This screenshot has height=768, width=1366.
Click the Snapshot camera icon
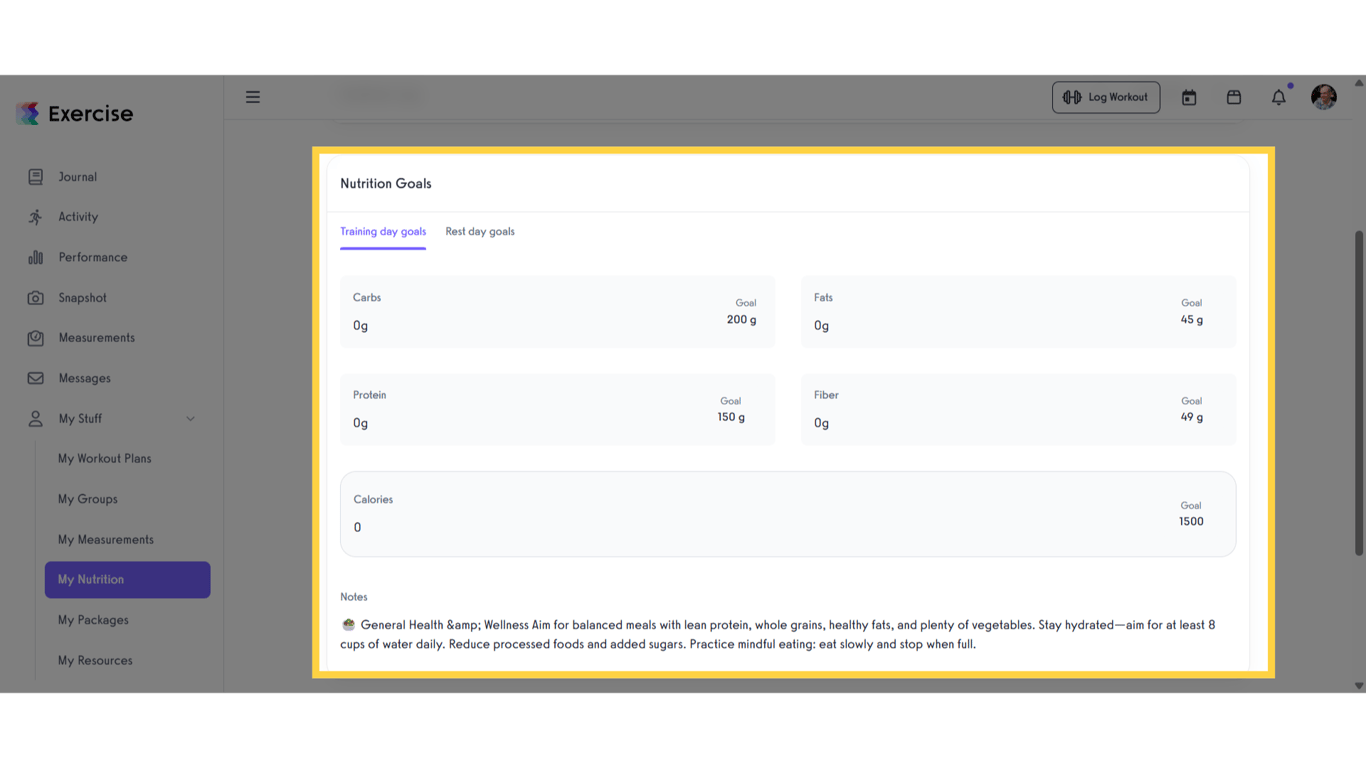point(36,298)
